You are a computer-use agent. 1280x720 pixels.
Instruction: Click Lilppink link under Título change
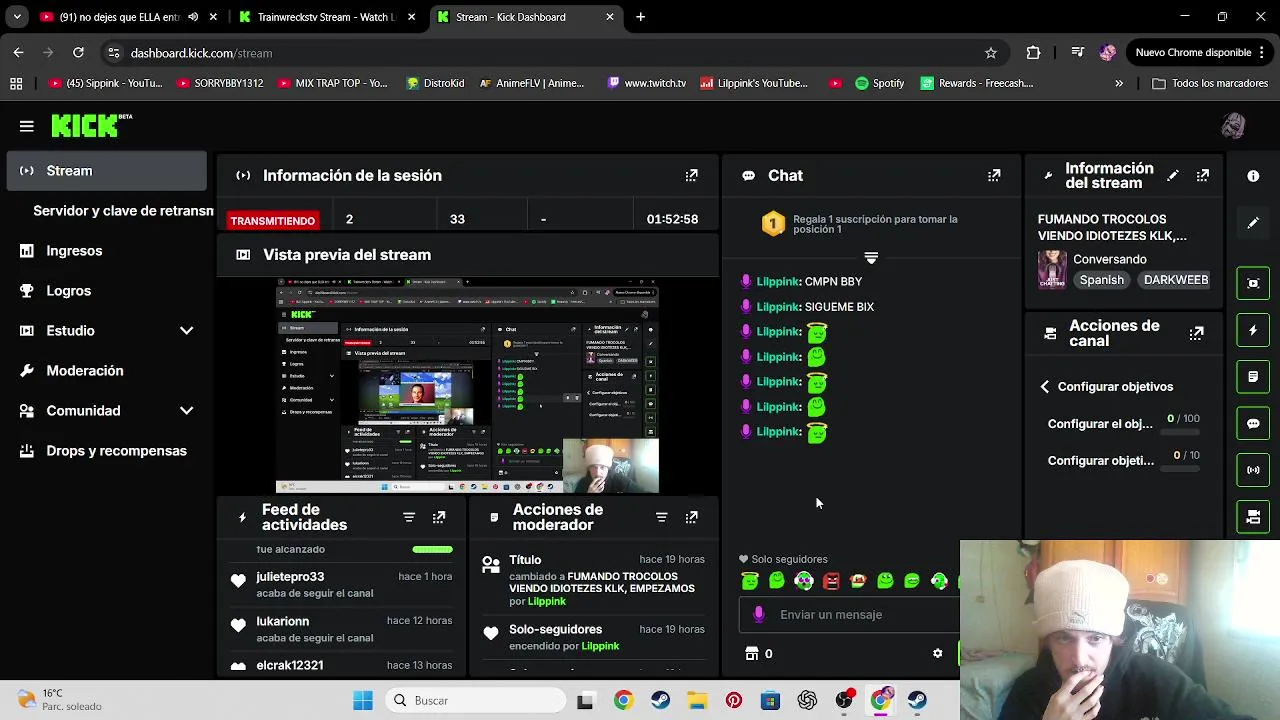tap(546, 602)
